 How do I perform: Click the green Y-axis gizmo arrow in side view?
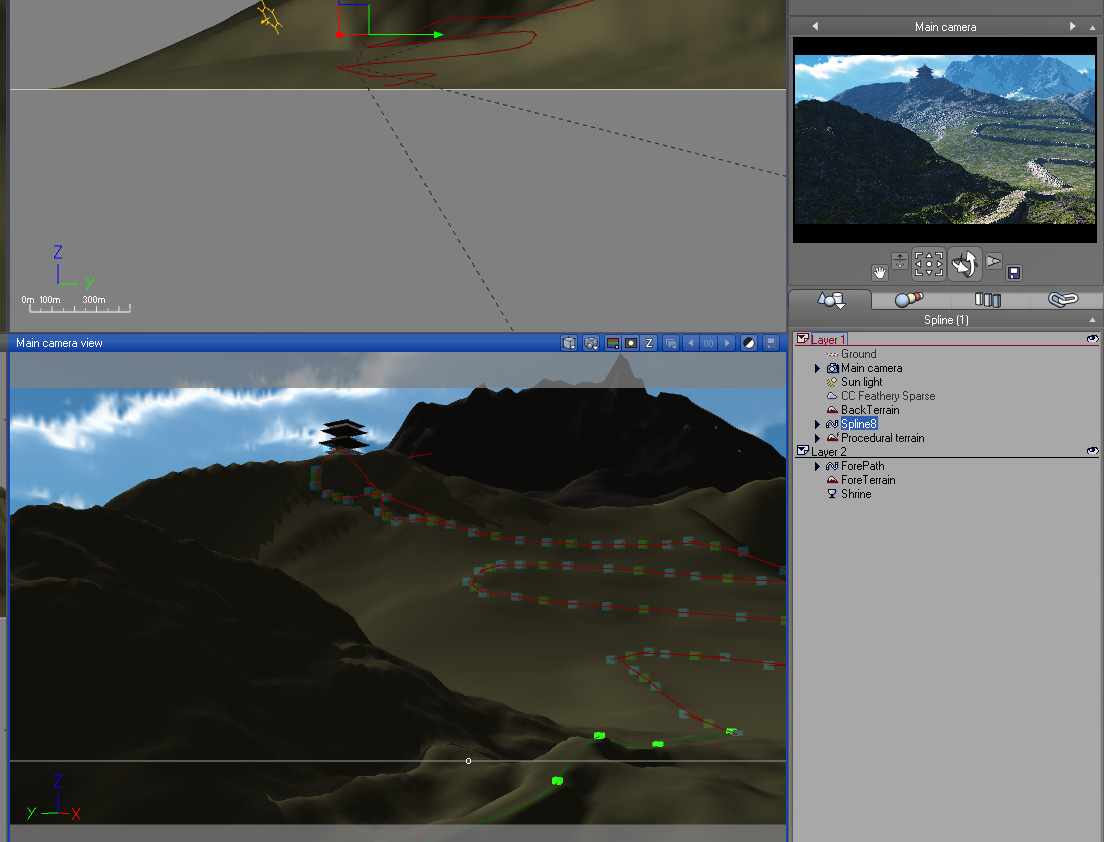click(438, 34)
